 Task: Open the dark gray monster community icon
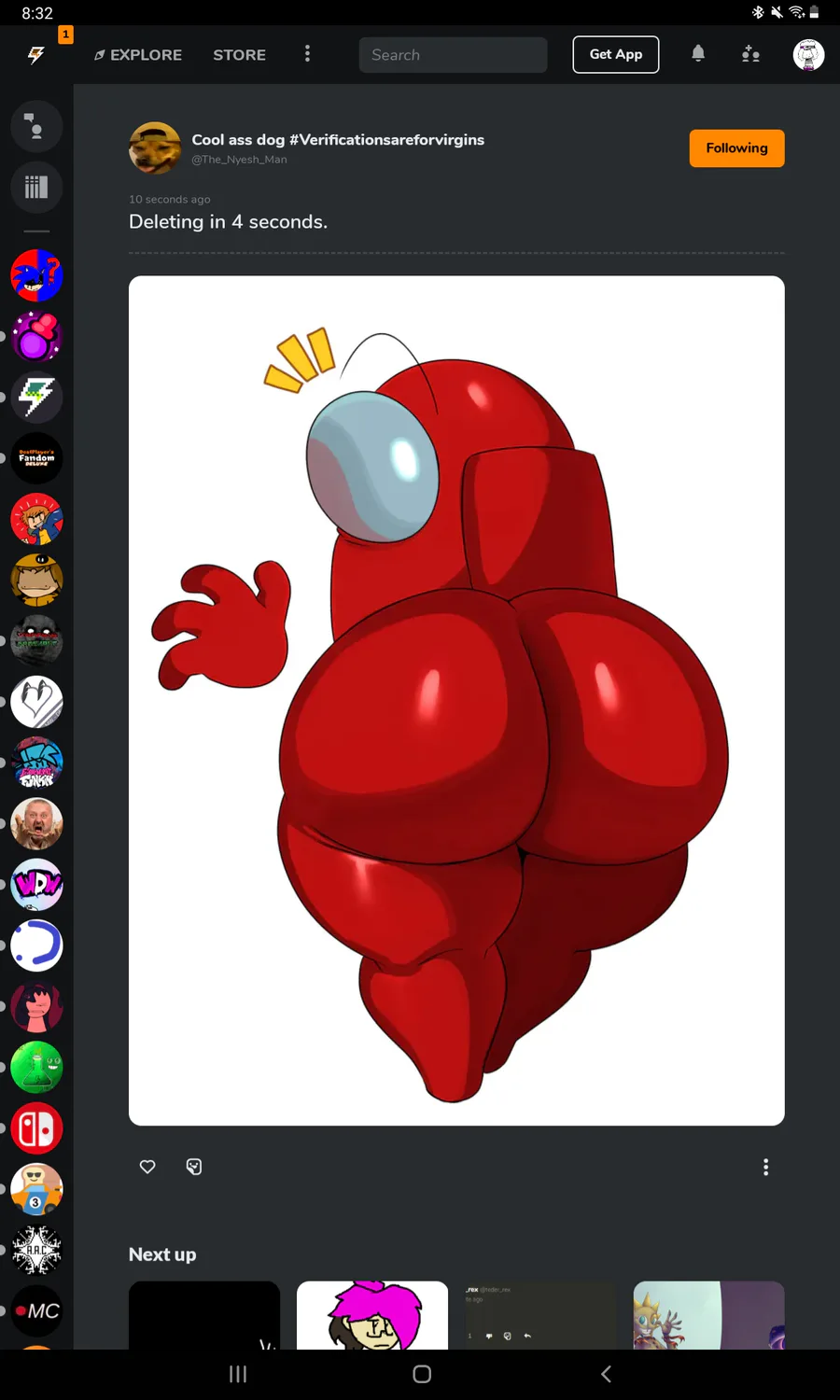click(36, 641)
